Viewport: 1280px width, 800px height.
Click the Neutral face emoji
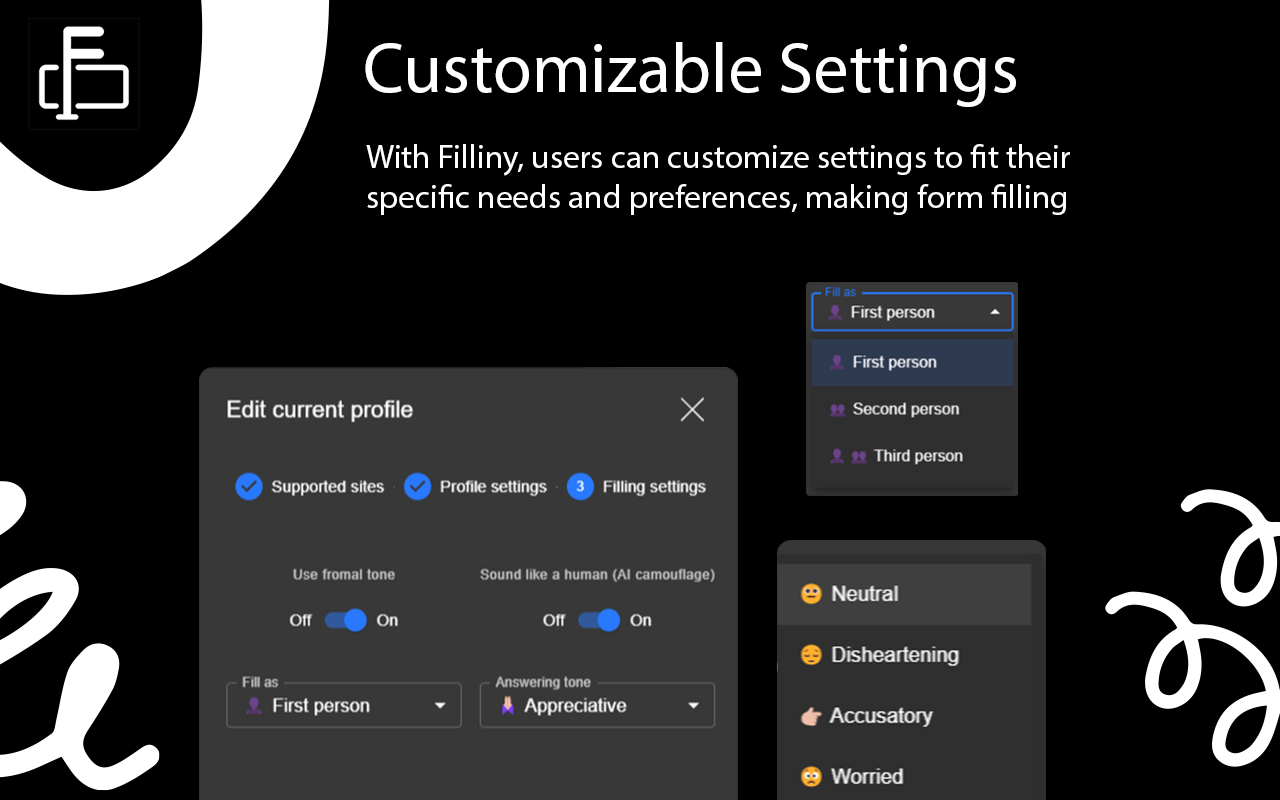tap(811, 594)
